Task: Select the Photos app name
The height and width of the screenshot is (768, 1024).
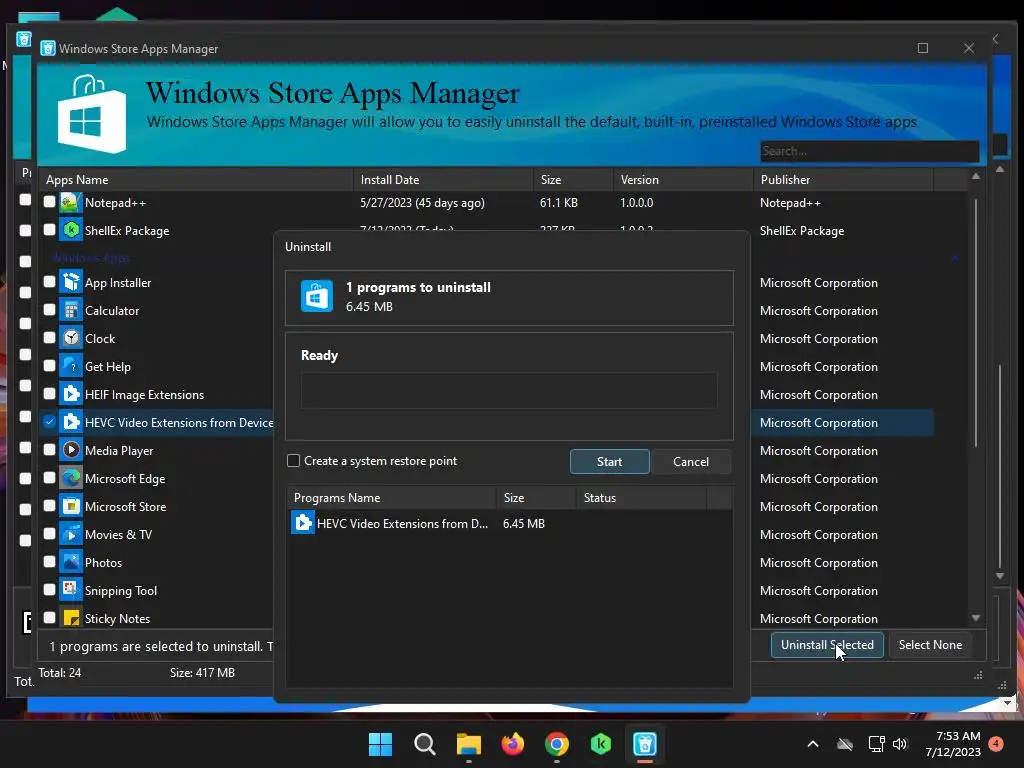Action: [103, 562]
